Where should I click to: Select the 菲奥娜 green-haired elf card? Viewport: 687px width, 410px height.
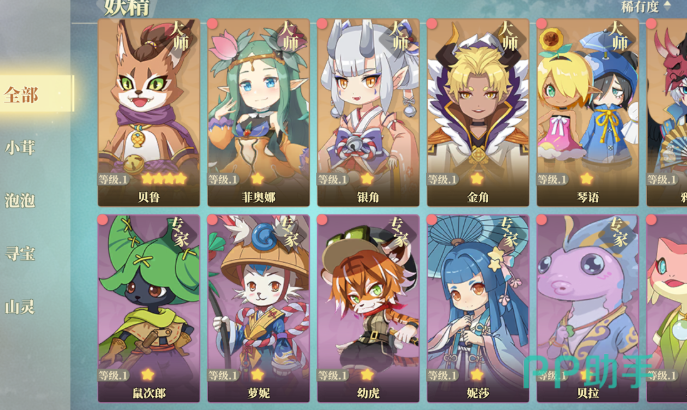[259, 112]
